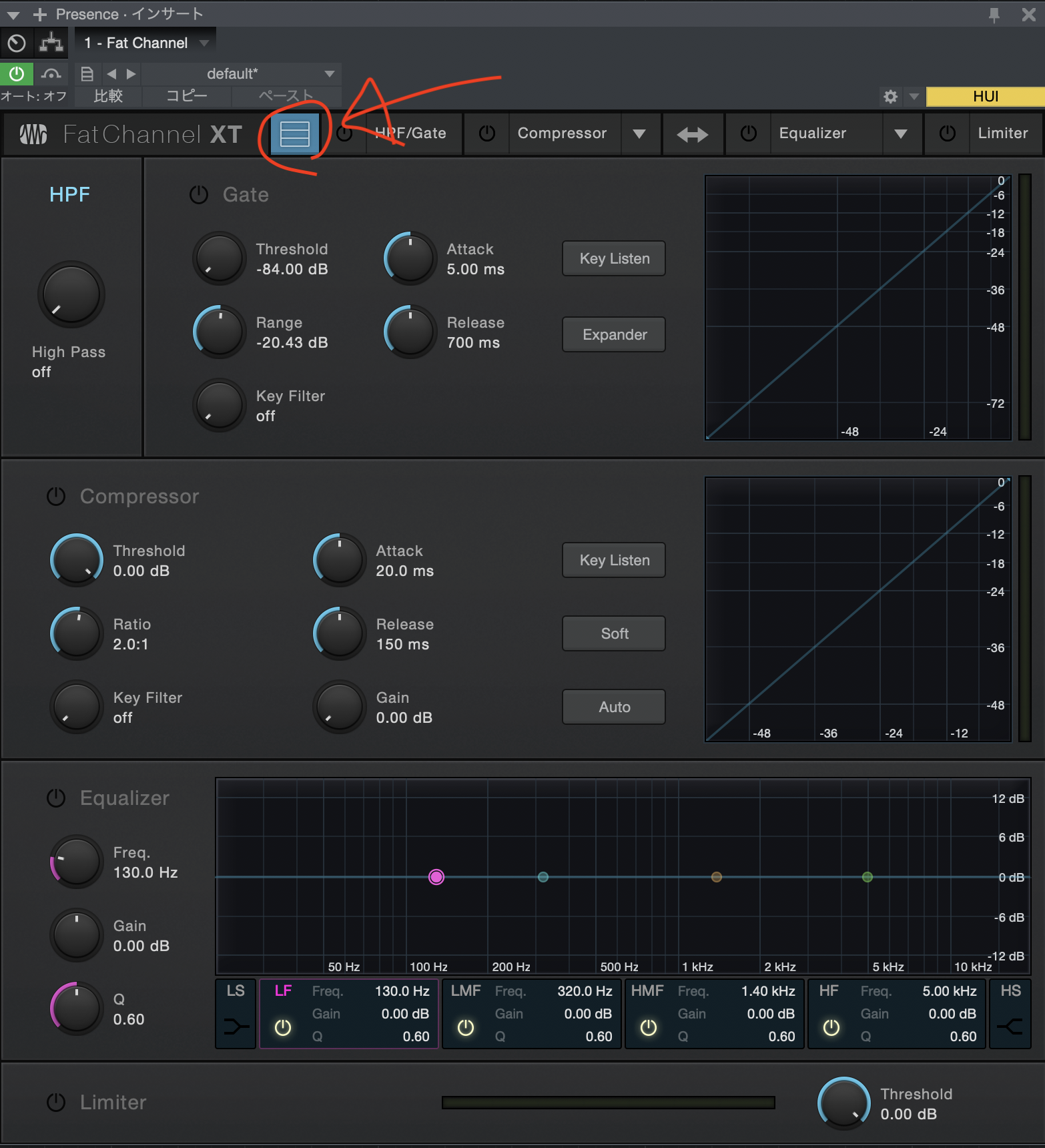
Task: Click the routing/sidechain icon
Action: 51,43
